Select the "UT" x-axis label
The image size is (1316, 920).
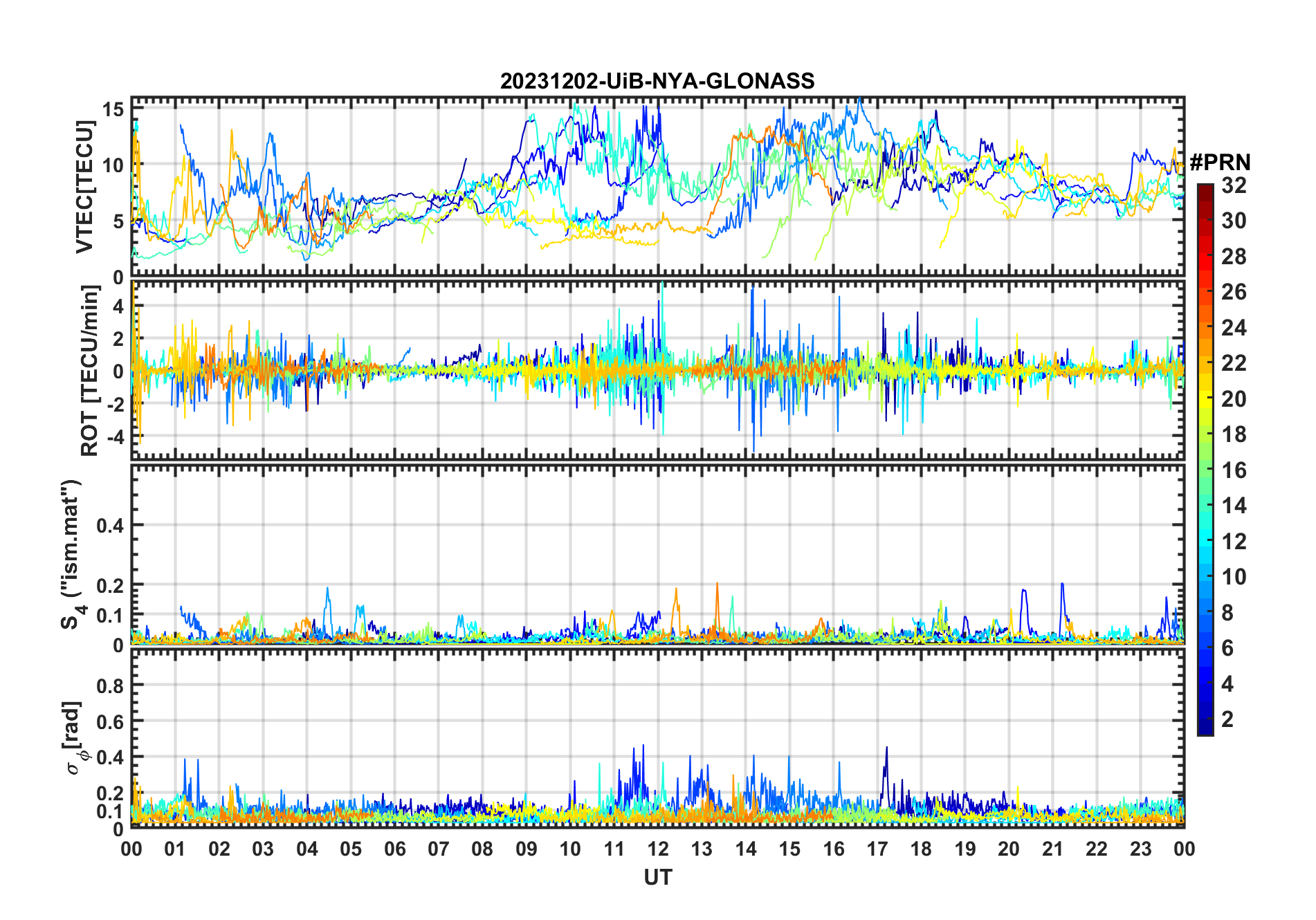click(658, 877)
